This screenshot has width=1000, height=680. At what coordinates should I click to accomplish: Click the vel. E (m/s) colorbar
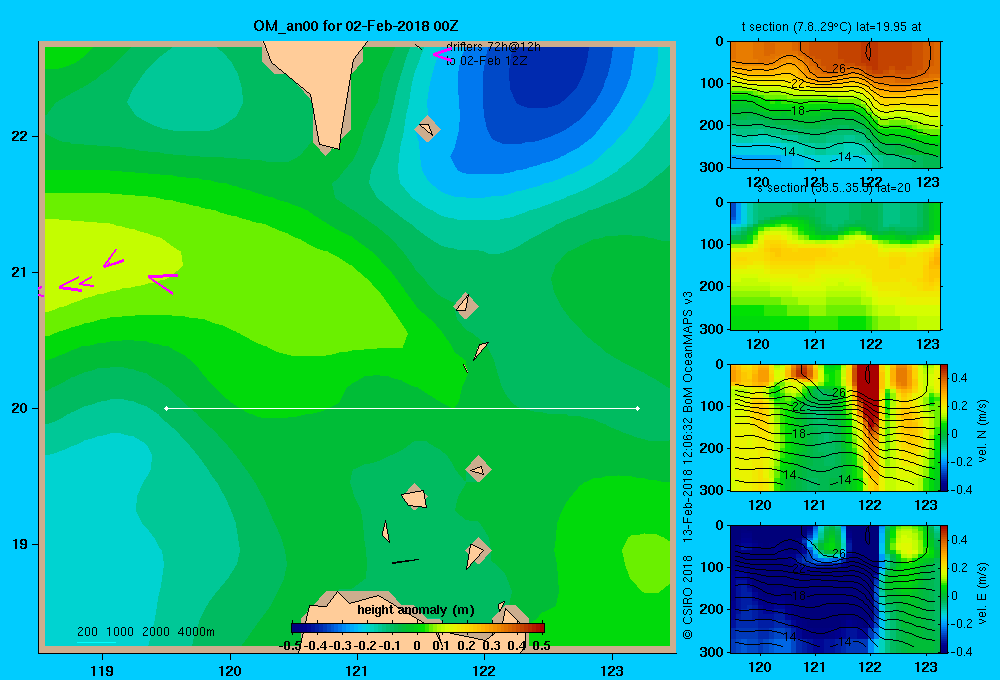pos(945,589)
